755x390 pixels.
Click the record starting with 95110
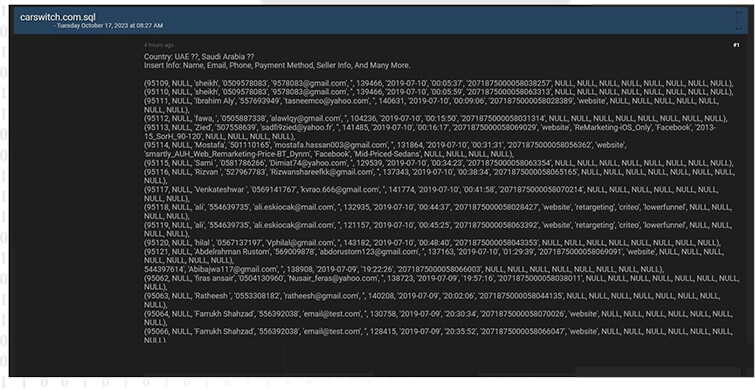click(439, 92)
